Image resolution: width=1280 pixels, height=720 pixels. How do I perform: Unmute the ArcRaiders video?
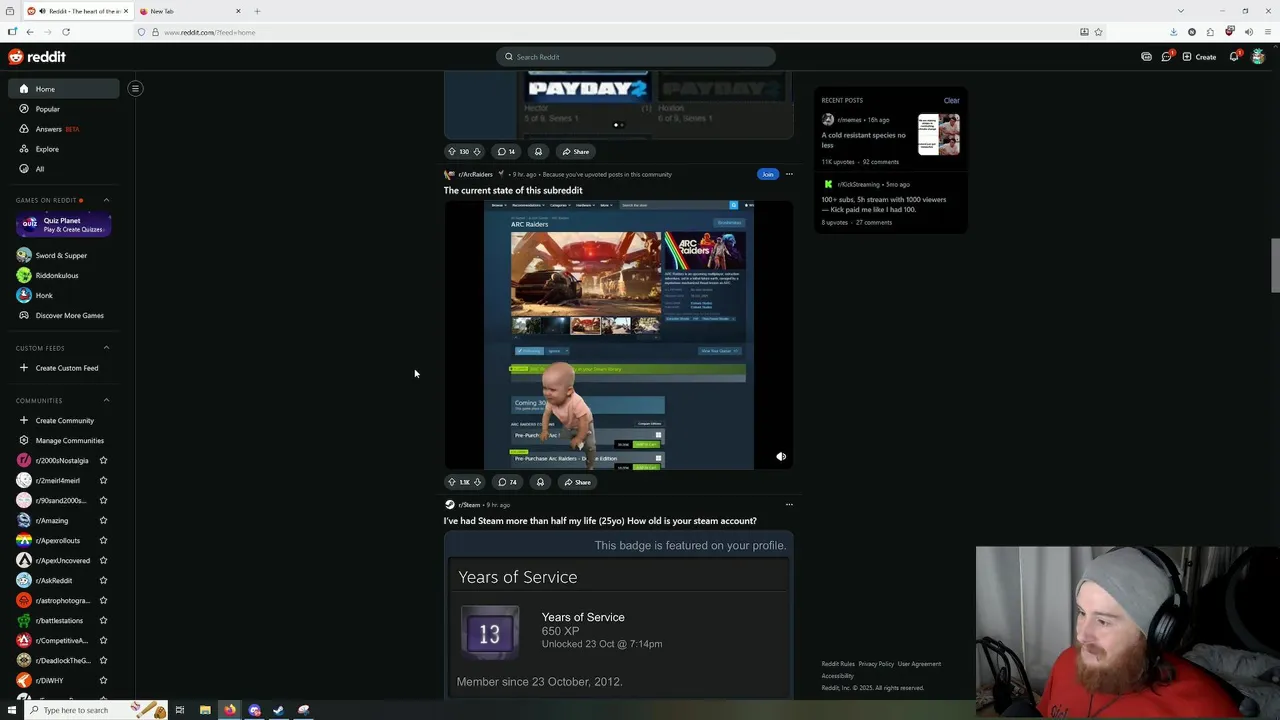pos(781,457)
